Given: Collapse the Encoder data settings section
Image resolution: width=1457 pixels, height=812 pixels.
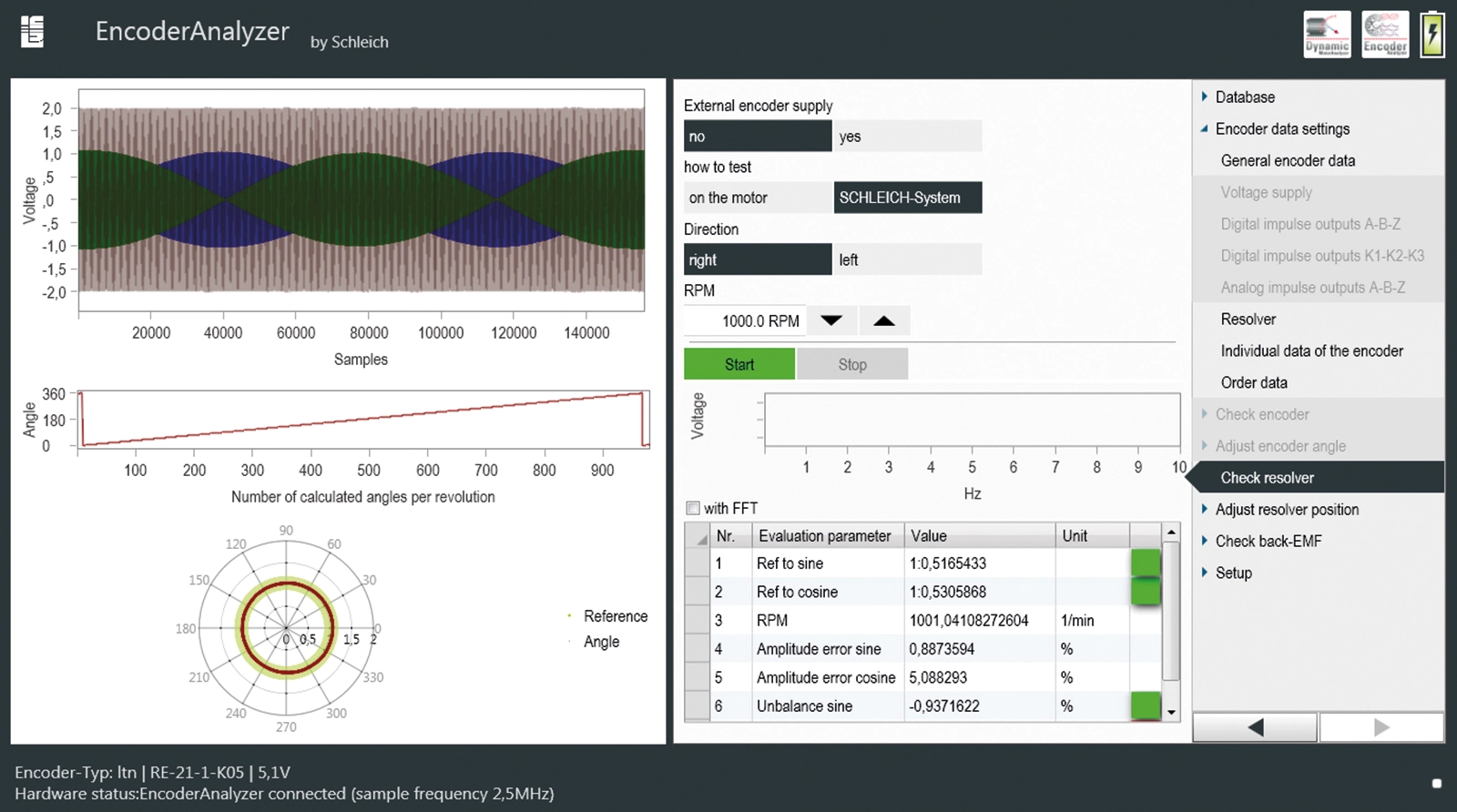Looking at the screenshot, I should pyautogui.click(x=1281, y=129).
